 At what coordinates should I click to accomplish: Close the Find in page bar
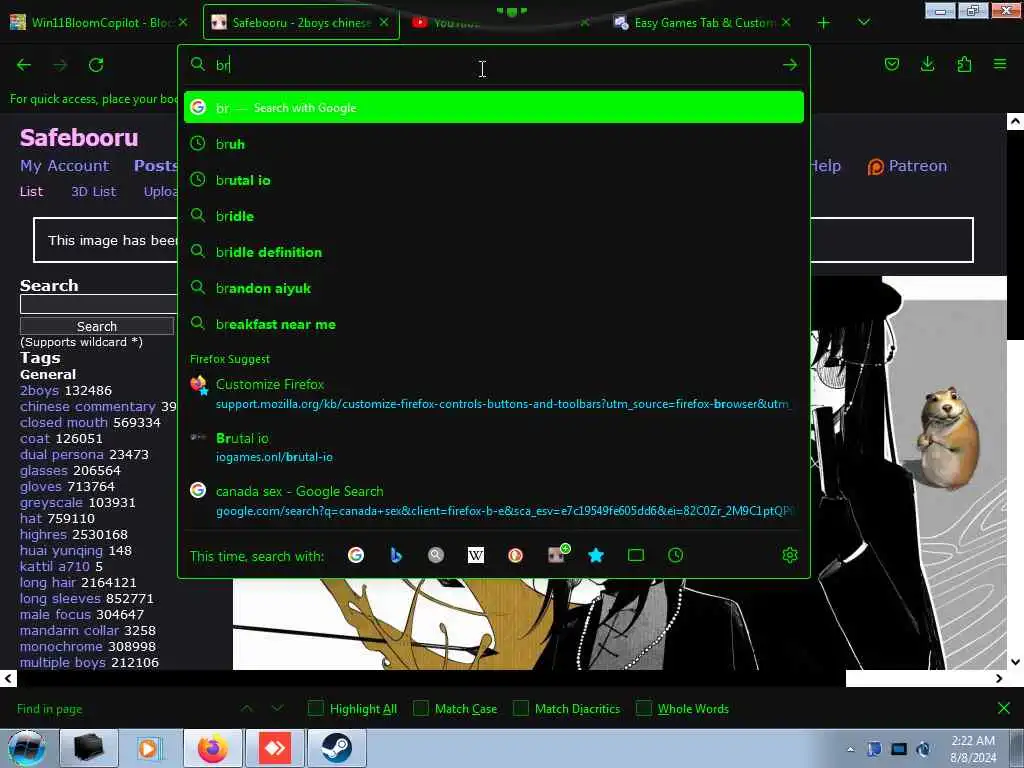tap(1004, 708)
